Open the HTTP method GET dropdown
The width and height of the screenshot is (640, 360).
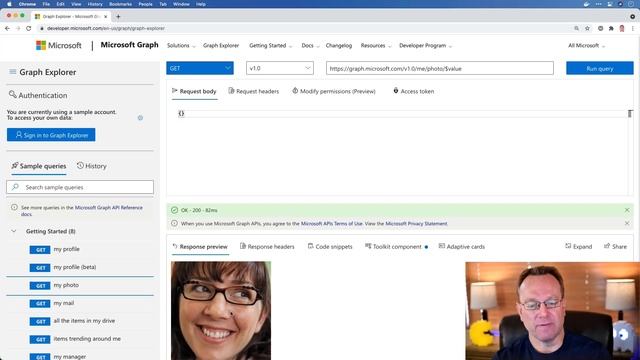[200, 68]
